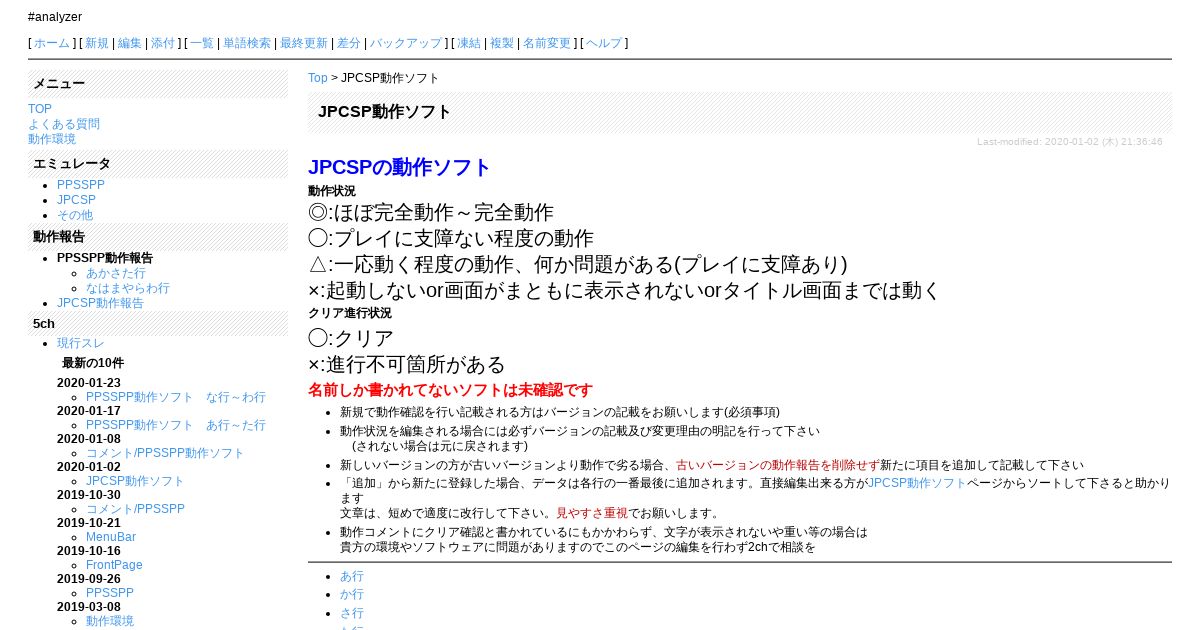Open recent entry JPCSP動作ソフト dated 2020-01-02
Image resolution: width=1200 pixels, height=630 pixels.
[x=135, y=481]
